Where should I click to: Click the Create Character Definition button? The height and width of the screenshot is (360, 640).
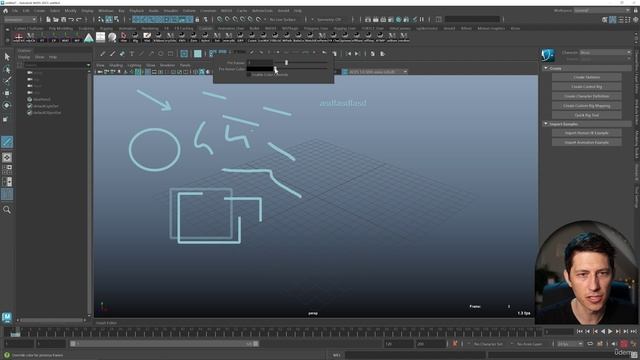[x=587, y=96]
